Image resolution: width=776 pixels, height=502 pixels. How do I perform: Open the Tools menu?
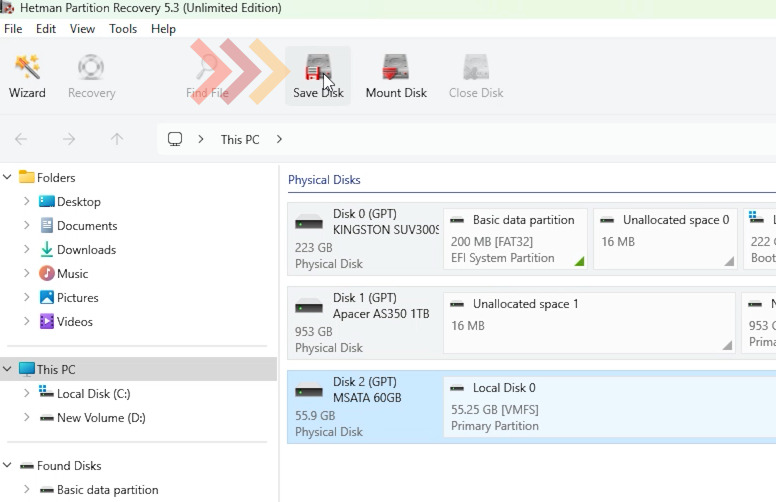[x=123, y=29]
